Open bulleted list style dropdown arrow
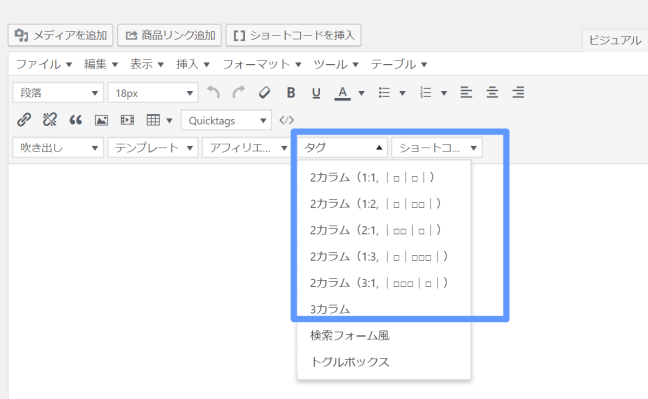This screenshot has width=648, height=399. [x=402, y=93]
